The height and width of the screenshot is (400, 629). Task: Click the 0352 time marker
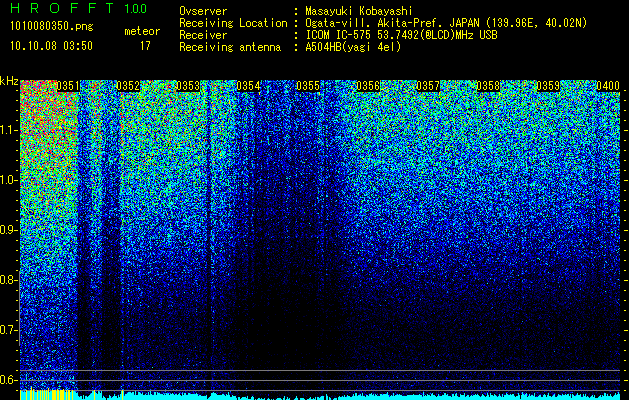point(128,86)
